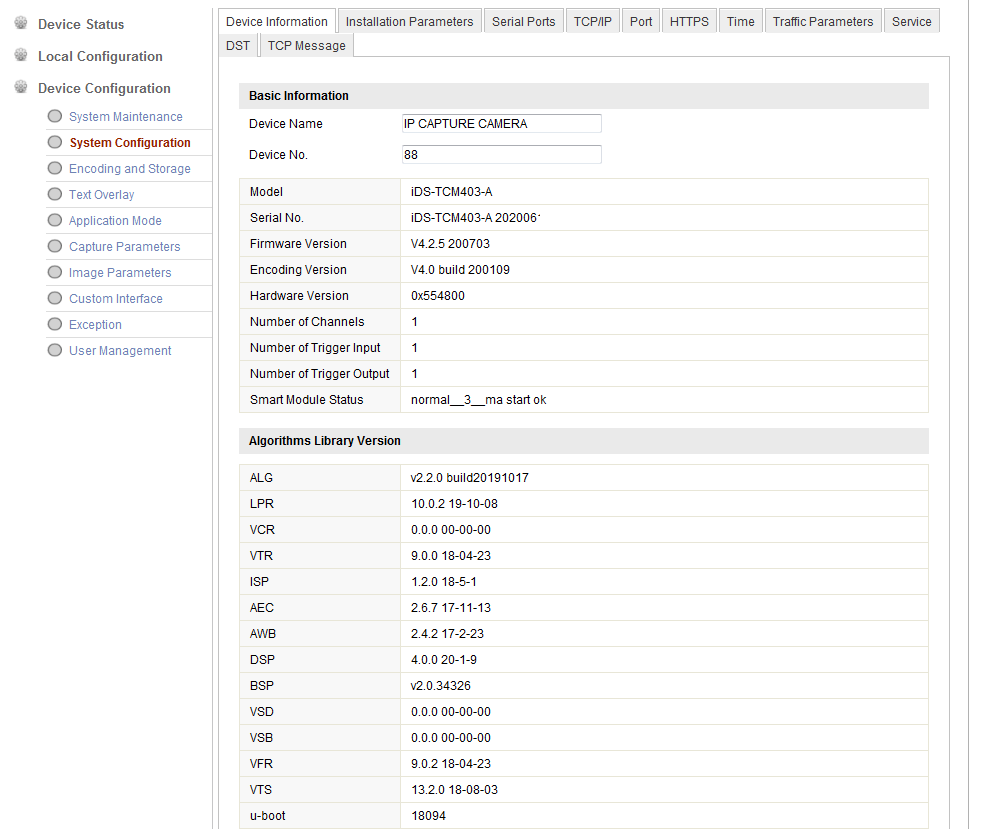Open the TCP/IP tab

pyautogui.click(x=592, y=21)
